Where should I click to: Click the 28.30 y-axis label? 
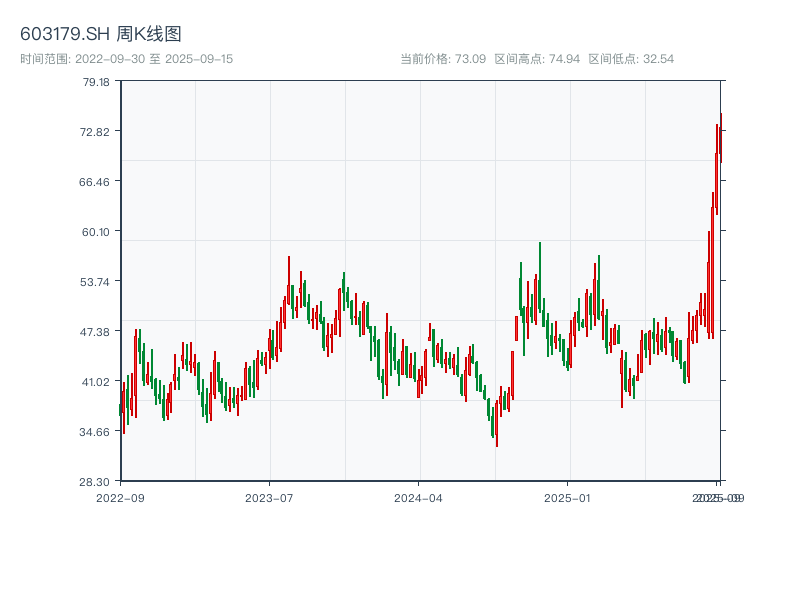click(x=96, y=482)
